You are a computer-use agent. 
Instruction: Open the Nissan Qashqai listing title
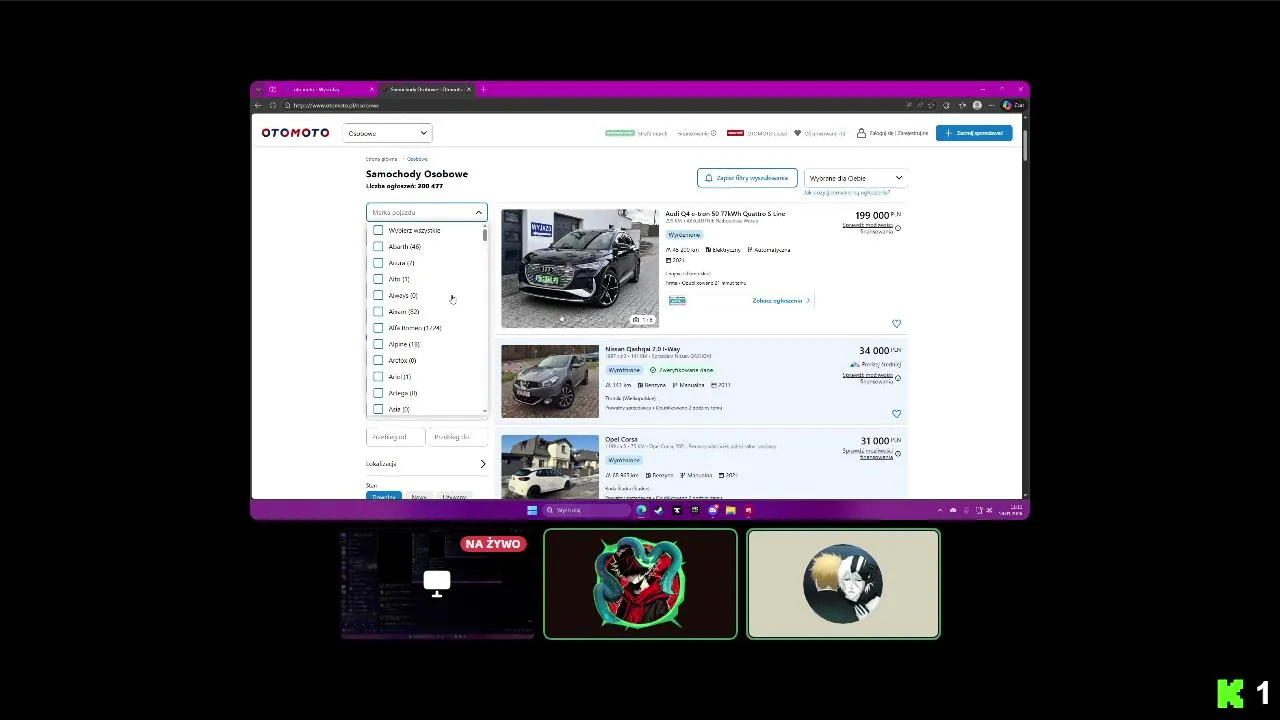click(x=642, y=349)
